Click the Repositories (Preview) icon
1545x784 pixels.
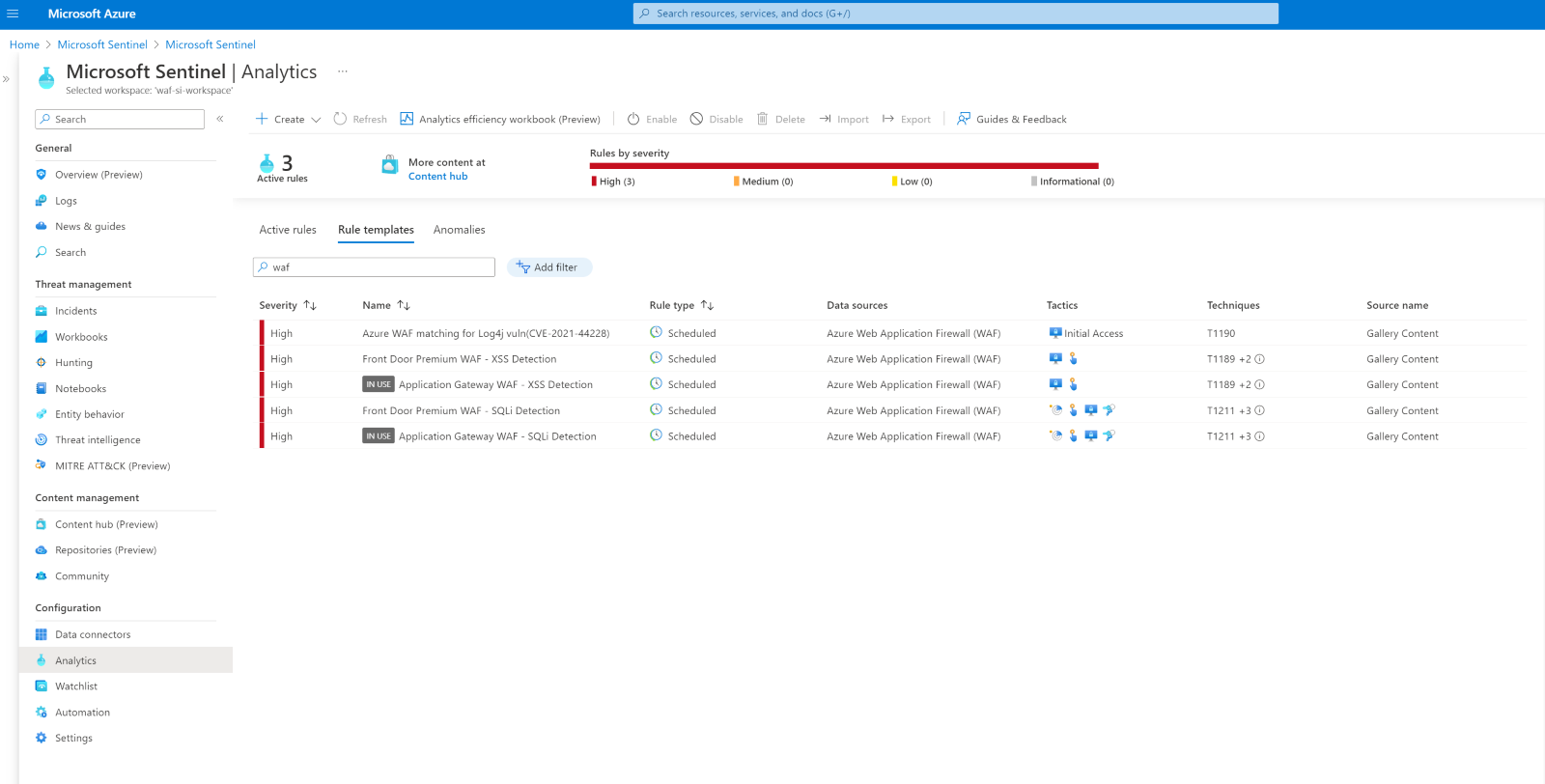41,550
